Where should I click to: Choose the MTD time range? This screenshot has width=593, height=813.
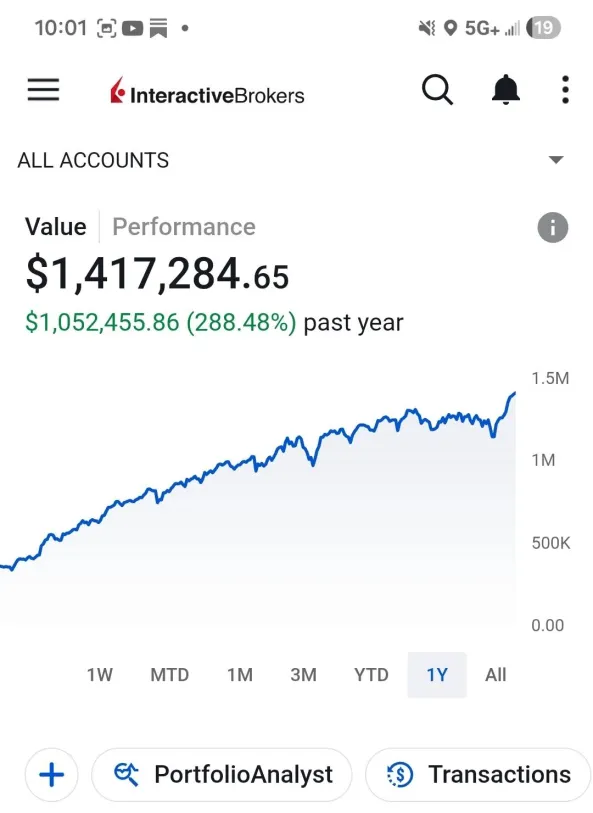click(170, 675)
